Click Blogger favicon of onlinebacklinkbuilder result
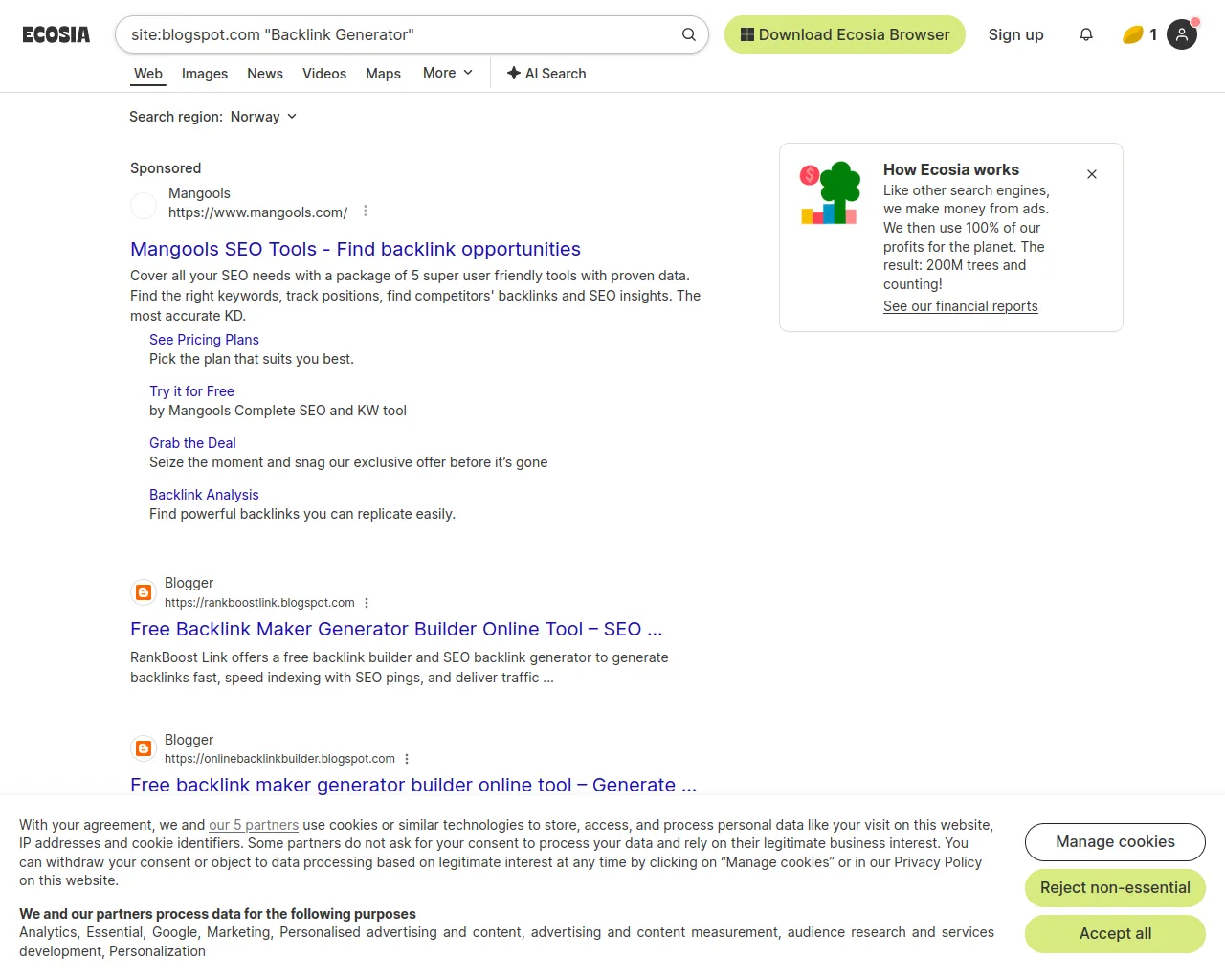 pyautogui.click(x=144, y=748)
